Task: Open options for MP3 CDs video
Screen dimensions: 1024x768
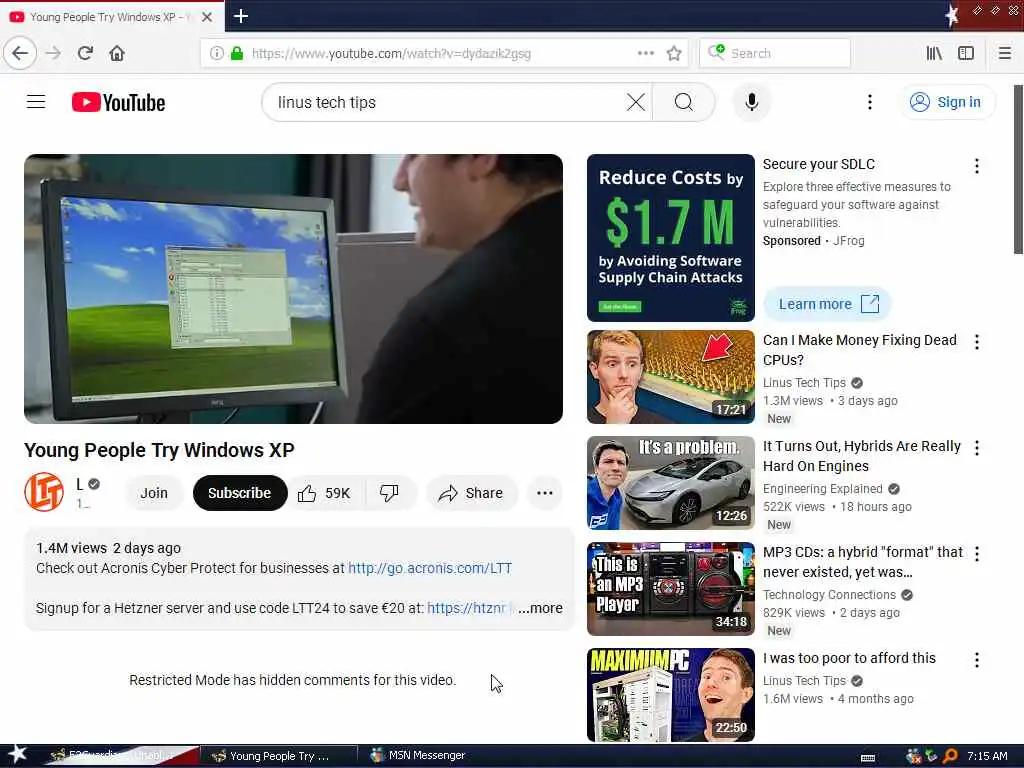Action: click(x=976, y=554)
